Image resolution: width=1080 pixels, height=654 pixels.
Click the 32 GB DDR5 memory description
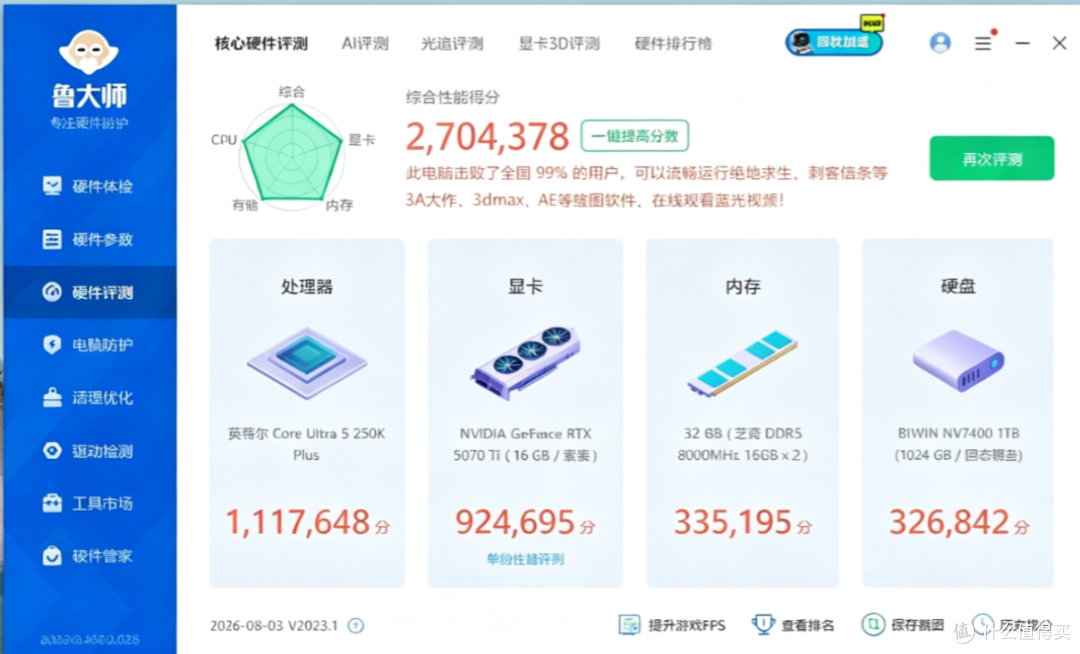click(x=742, y=444)
